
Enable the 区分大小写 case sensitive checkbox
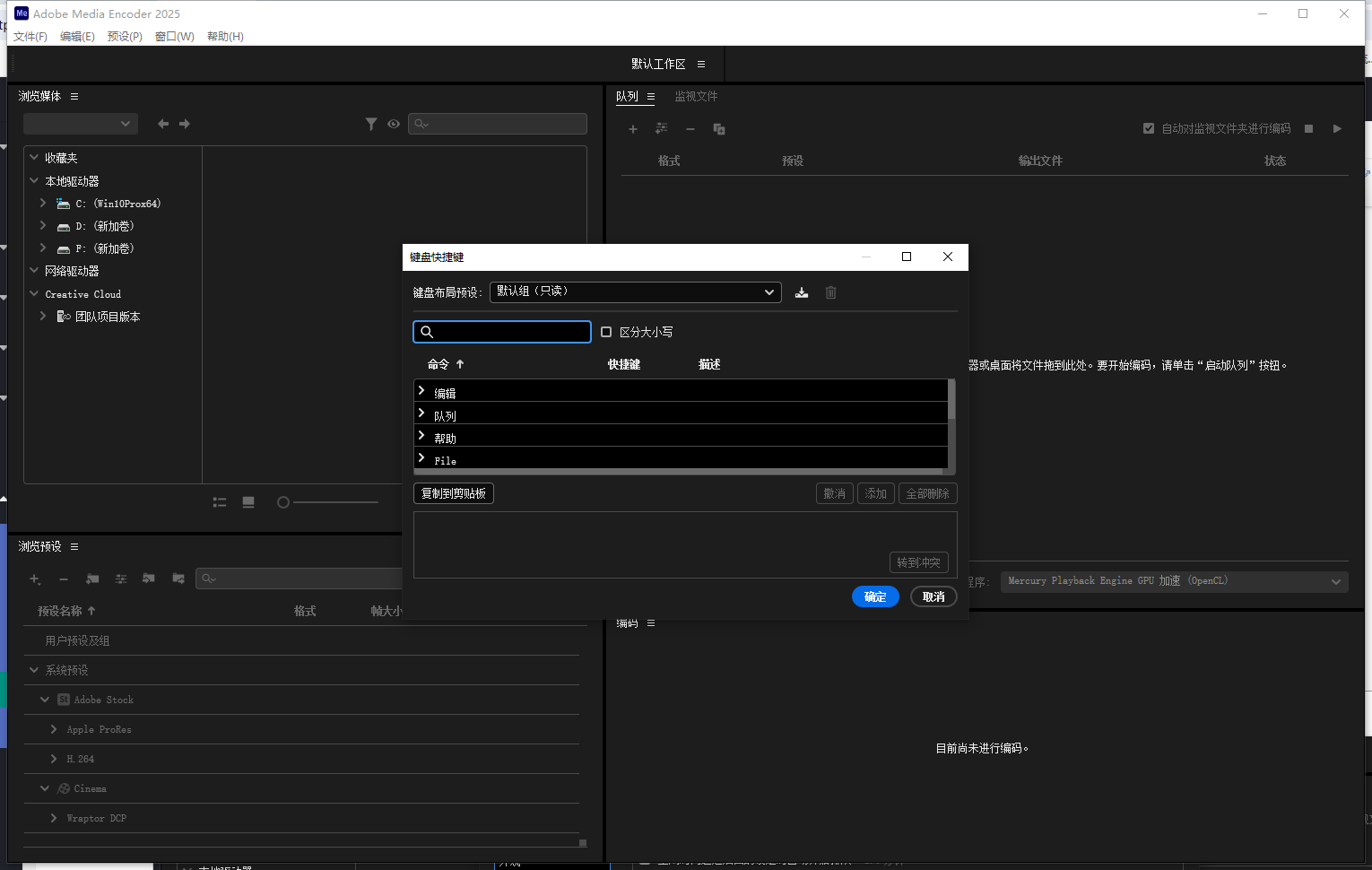click(606, 332)
